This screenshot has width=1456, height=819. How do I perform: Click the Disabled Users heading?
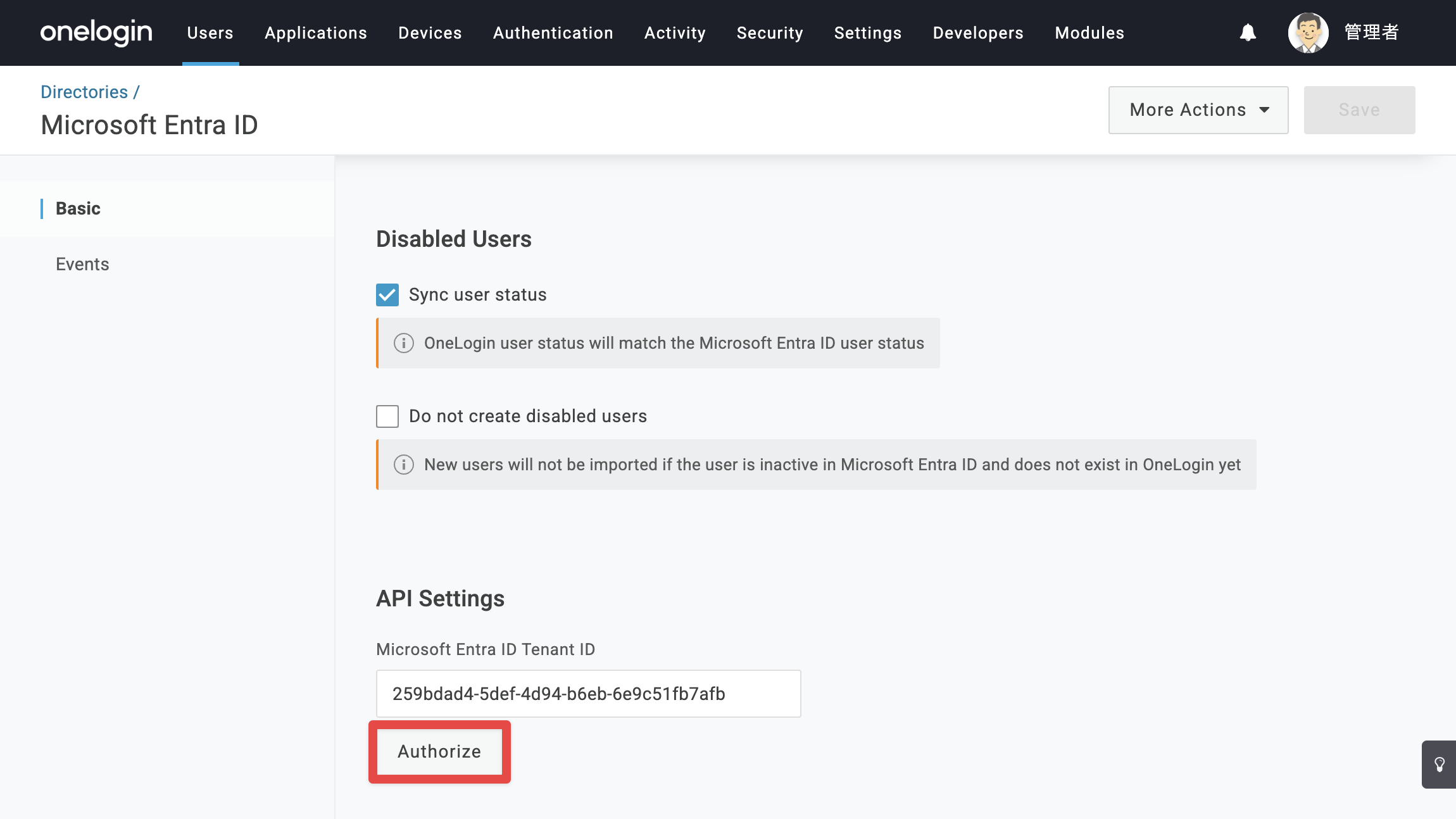[454, 239]
